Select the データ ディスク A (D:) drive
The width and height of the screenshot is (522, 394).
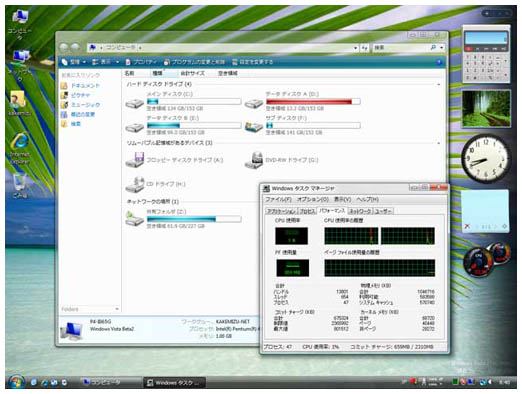pos(303,101)
